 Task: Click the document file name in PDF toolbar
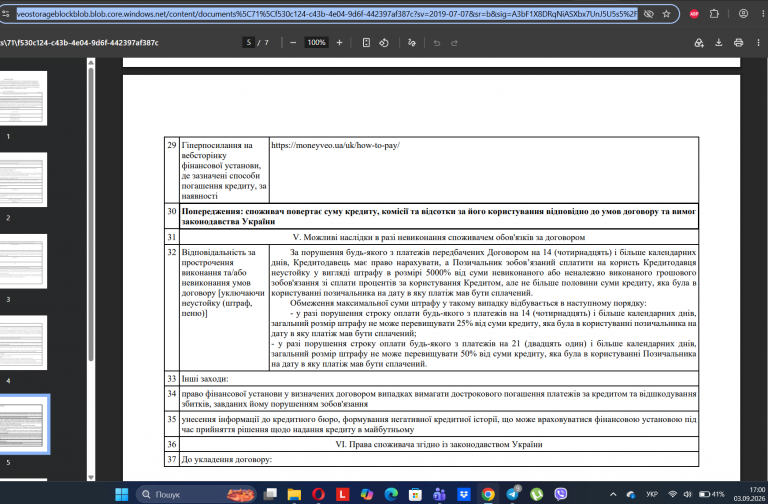(79, 43)
